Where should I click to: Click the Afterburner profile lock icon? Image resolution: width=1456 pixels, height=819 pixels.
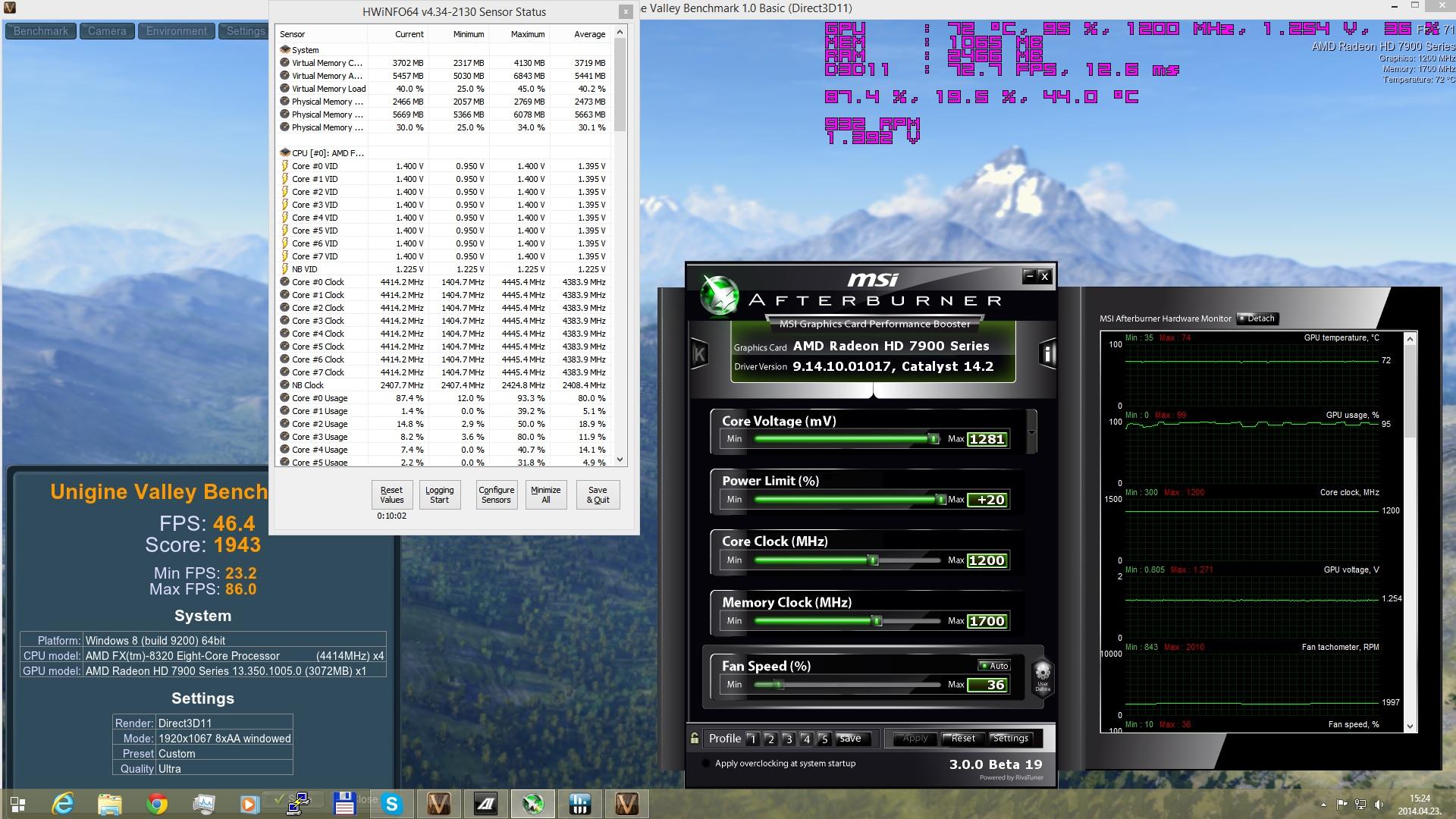click(x=695, y=738)
